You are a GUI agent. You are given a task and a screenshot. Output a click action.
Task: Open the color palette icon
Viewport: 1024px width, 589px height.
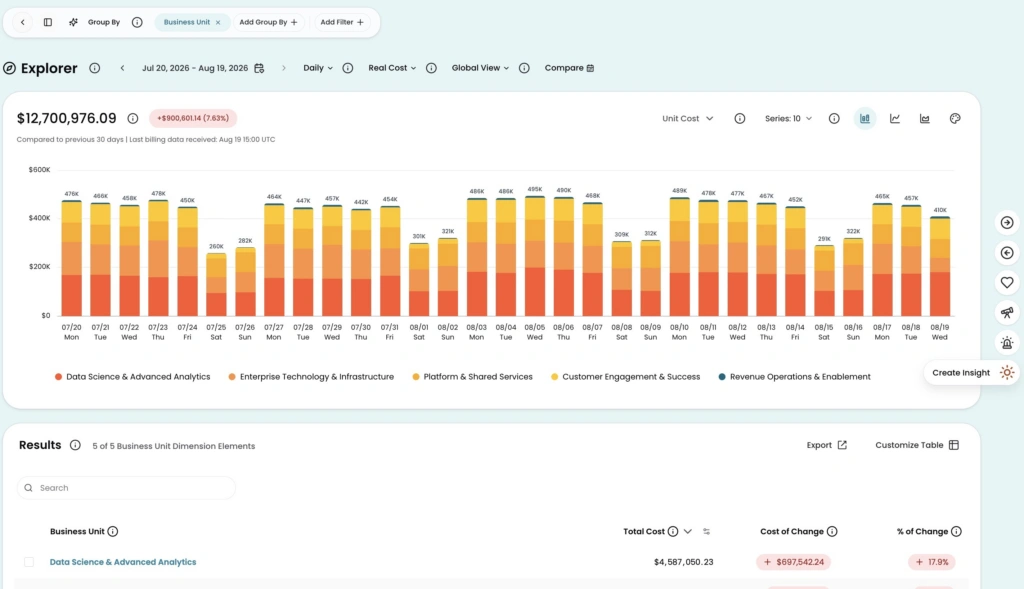pos(955,119)
